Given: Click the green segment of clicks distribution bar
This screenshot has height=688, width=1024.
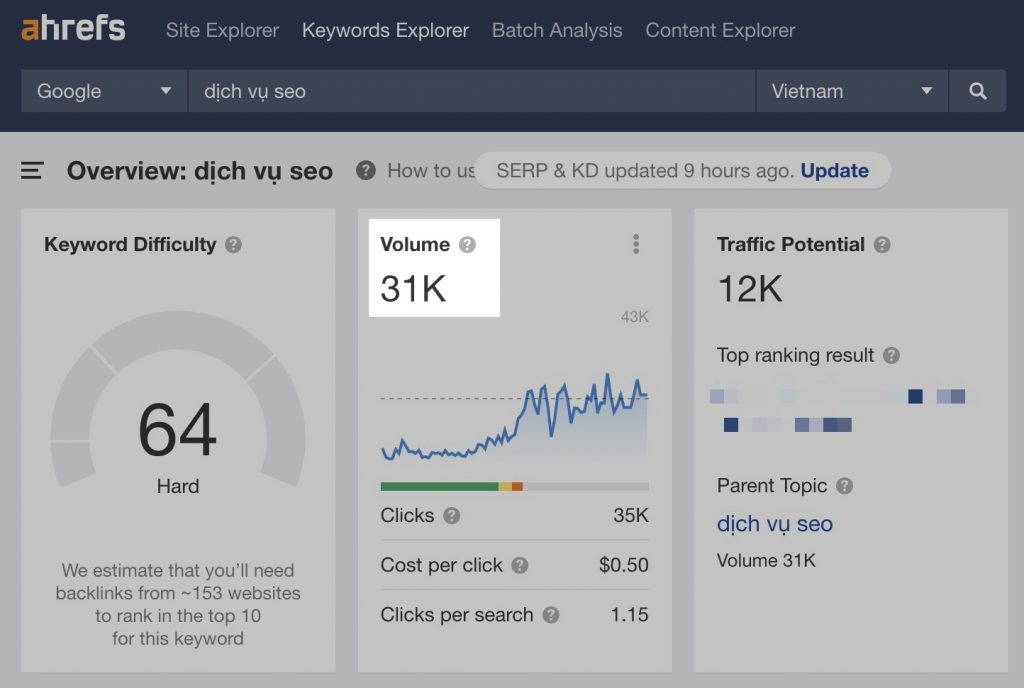Looking at the screenshot, I should tap(440, 486).
